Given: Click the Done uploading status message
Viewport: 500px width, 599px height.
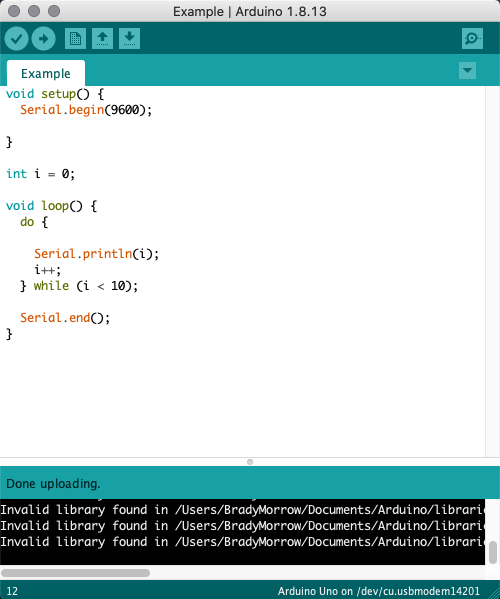Looking at the screenshot, I should pyautogui.click(x=53, y=484).
